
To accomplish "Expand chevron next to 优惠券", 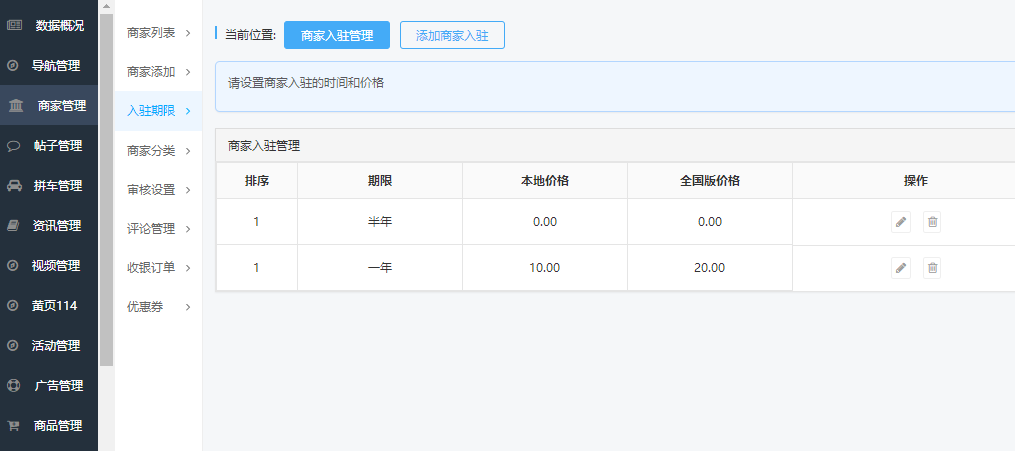I will pyautogui.click(x=188, y=307).
